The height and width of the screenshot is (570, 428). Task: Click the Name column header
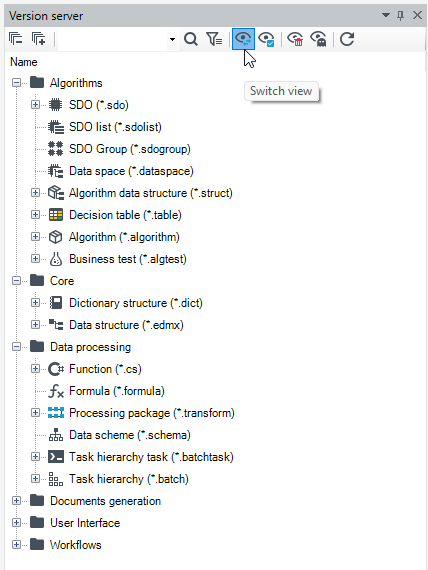click(x=24, y=62)
